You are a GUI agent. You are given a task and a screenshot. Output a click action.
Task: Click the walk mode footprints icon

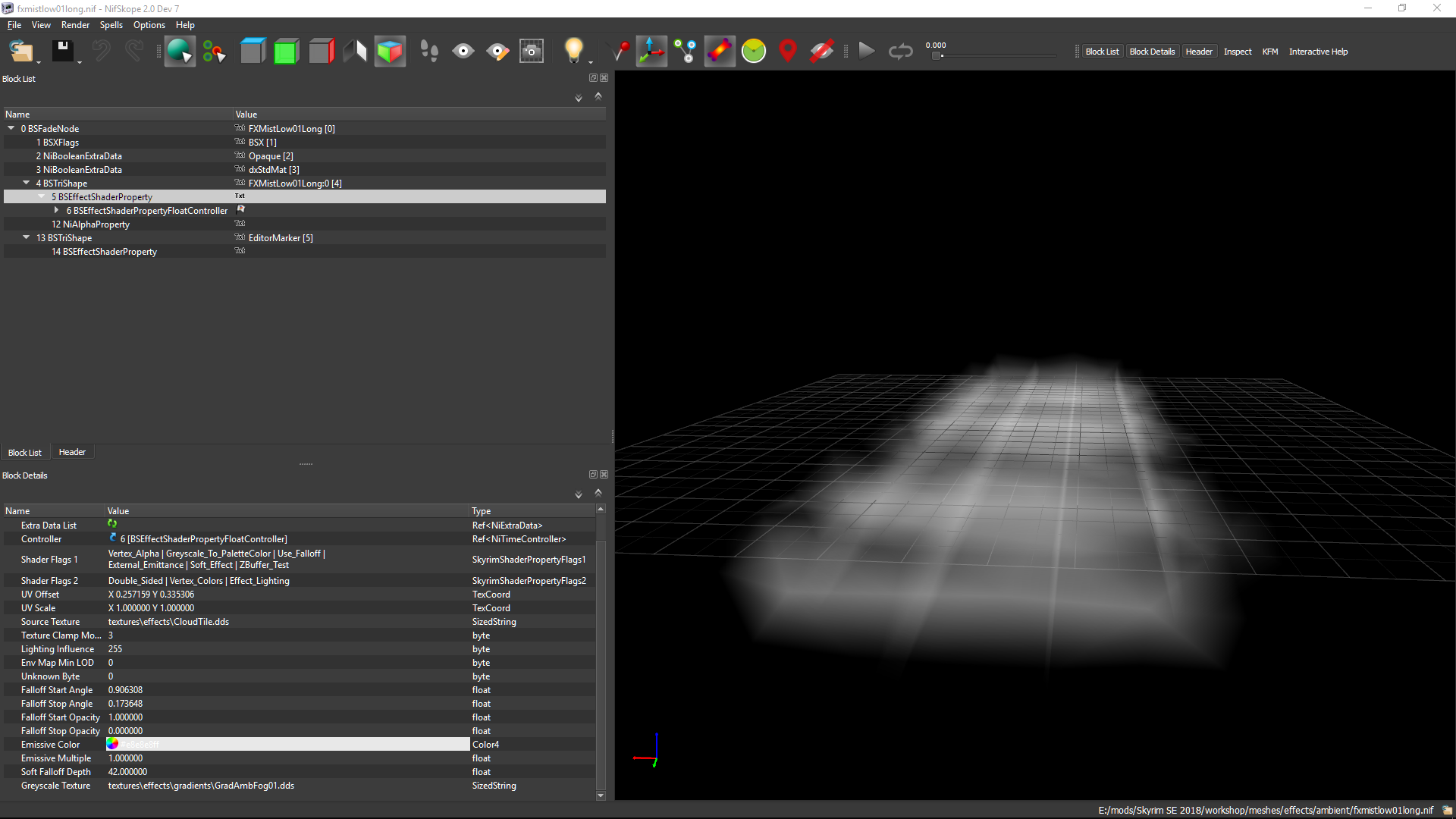point(429,52)
